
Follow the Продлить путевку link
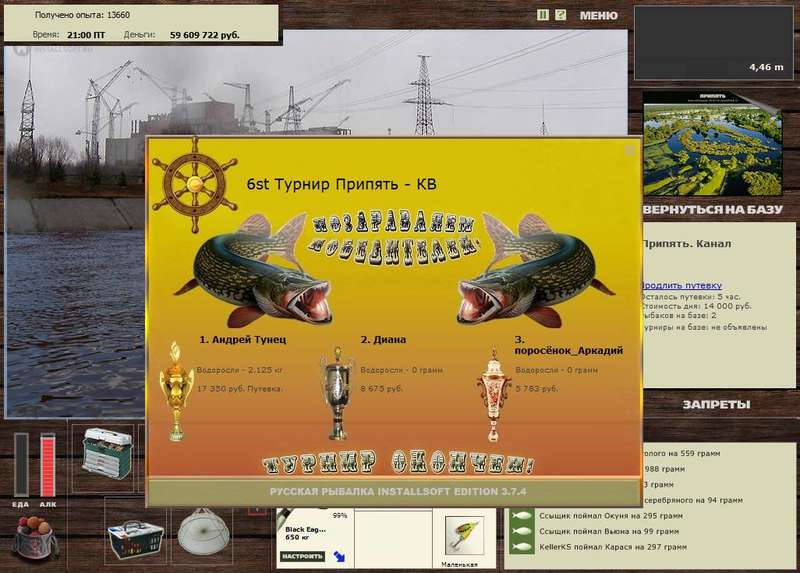click(682, 286)
